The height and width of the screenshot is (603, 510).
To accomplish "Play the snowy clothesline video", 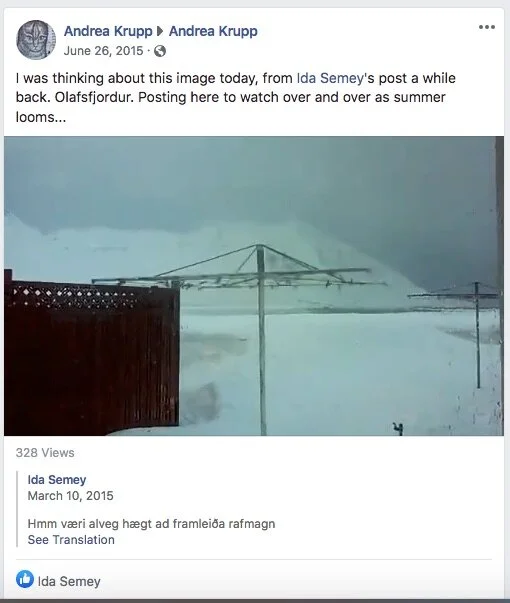I will click(254, 286).
